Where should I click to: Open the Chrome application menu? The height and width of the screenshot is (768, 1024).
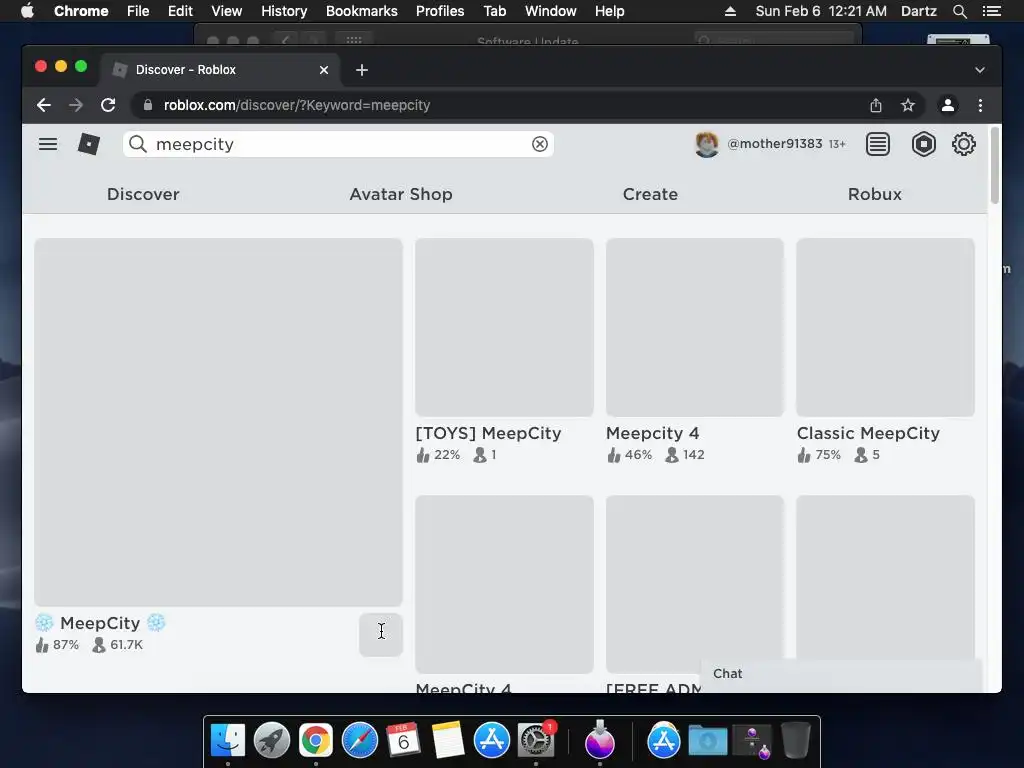(x=81, y=11)
